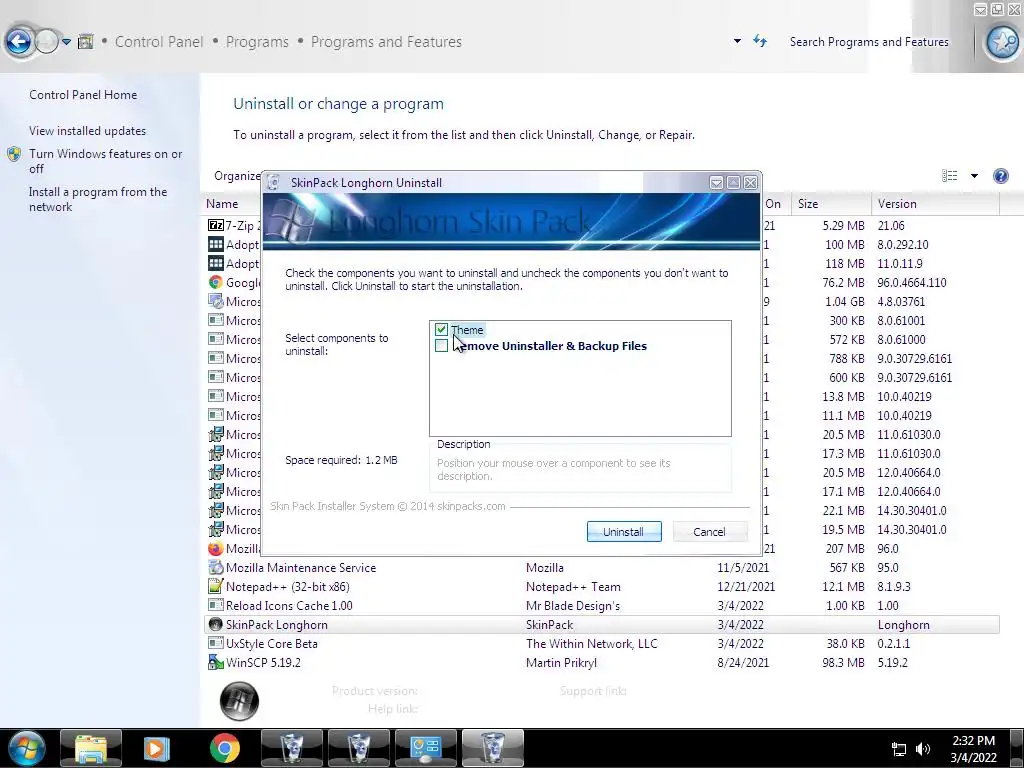The height and width of the screenshot is (768, 1024).
Task: Select the Mozilla Maintenance Service row
Action: point(601,568)
